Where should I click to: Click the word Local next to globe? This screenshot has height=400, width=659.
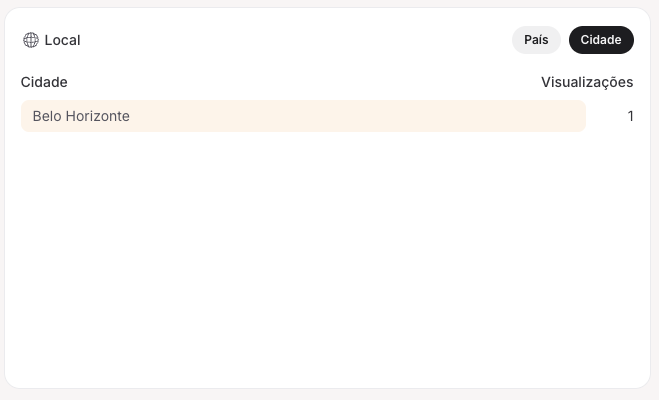(62, 40)
